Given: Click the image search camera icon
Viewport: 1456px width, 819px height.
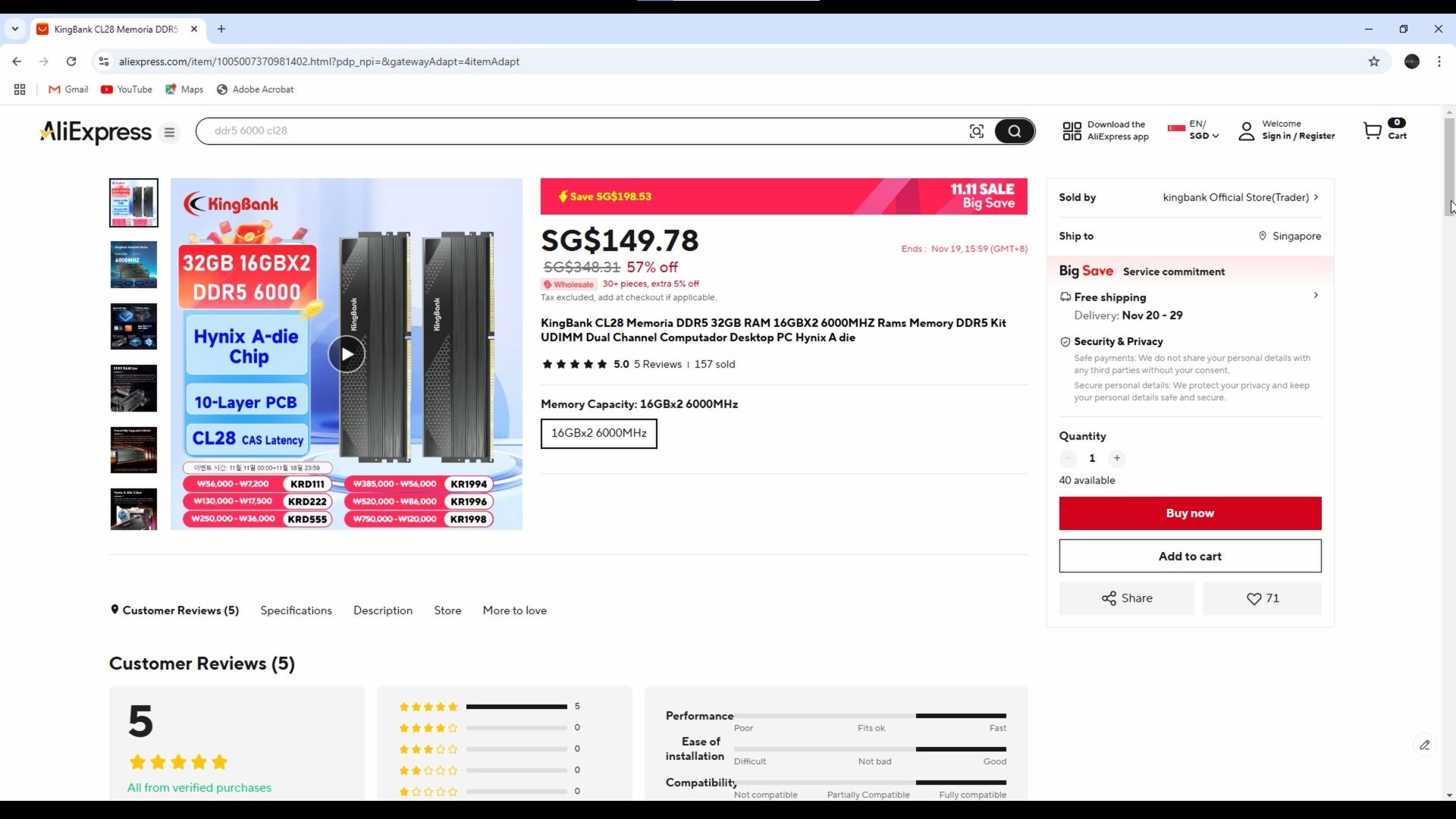Looking at the screenshot, I should click(x=977, y=131).
